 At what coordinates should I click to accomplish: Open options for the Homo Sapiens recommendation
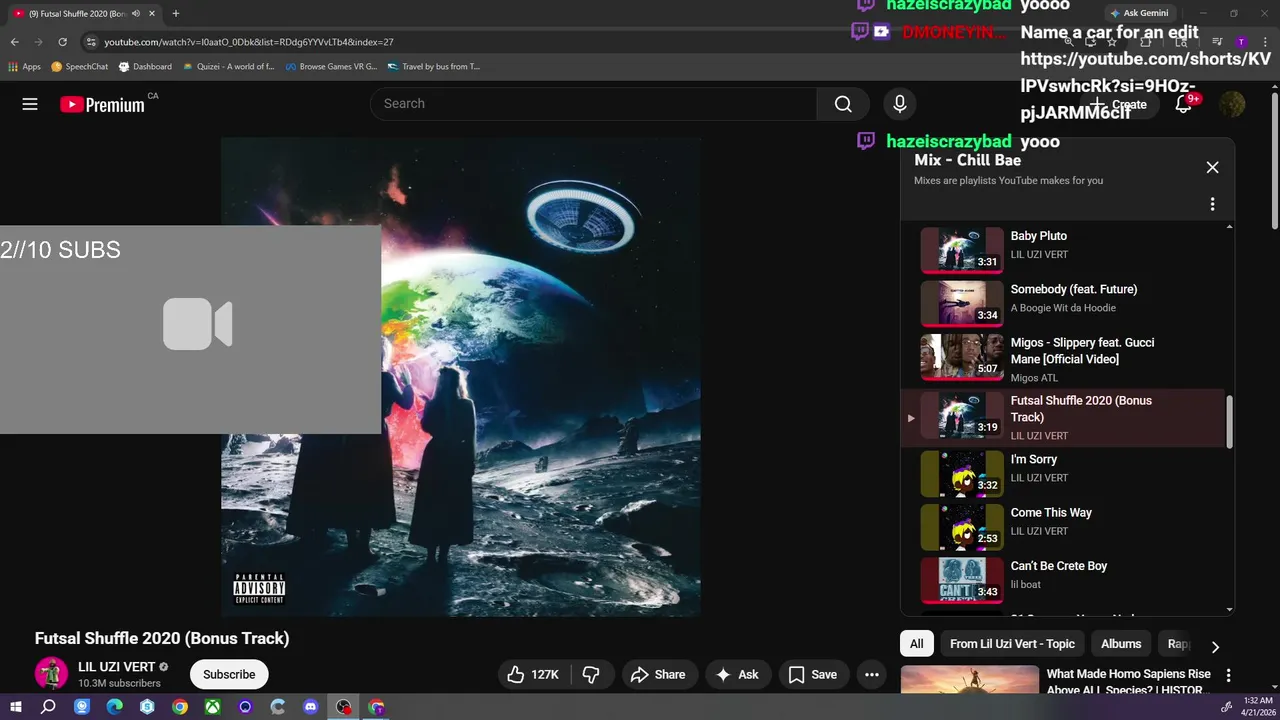pyautogui.click(x=1229, y=676)
